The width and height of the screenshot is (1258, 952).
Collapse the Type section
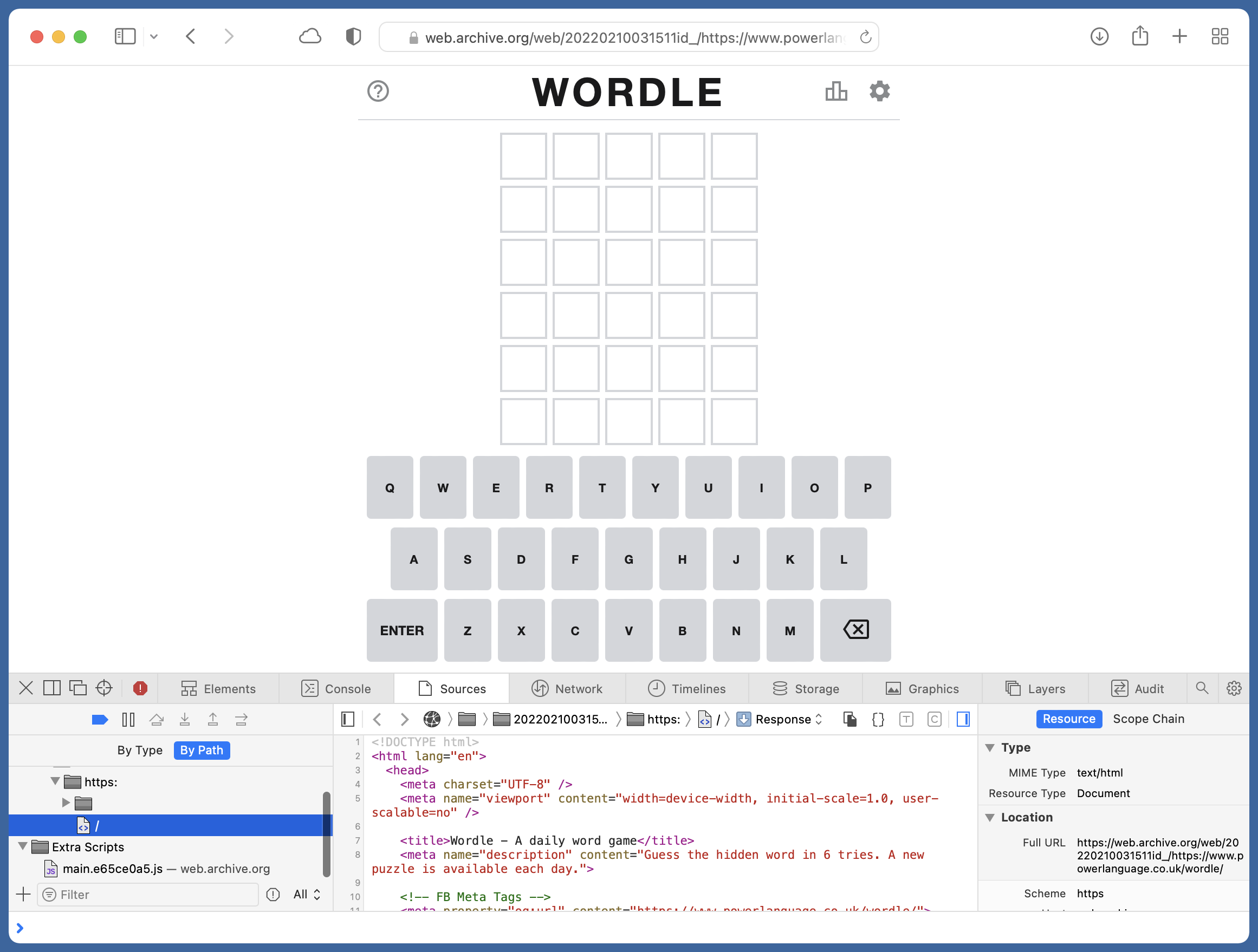click(x=990, y=747)
